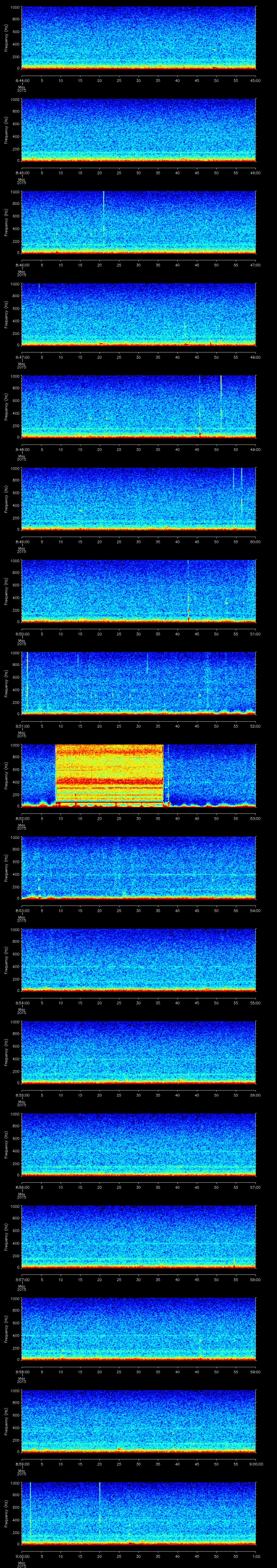
Task: Click 'Frequency (Hz)' axis label of the 8:44:00 spectrogram
Action: point(6,38)
